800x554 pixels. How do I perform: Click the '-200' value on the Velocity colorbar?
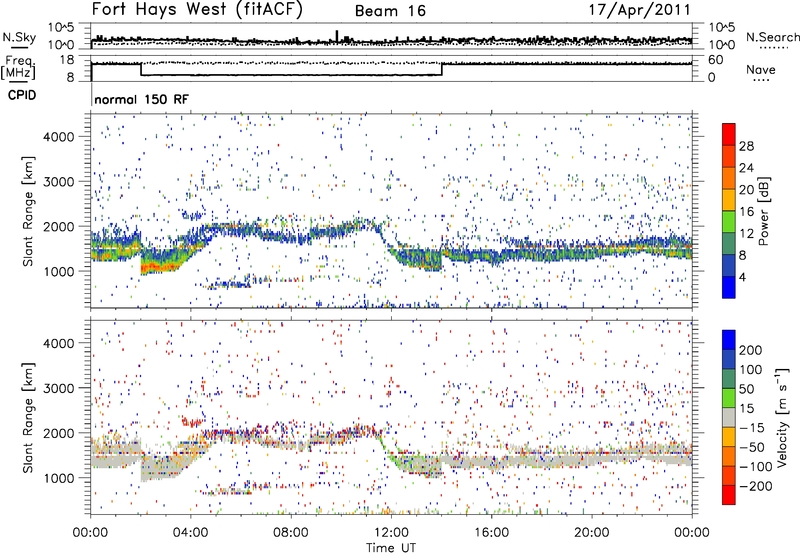click(x=756, y=486)
